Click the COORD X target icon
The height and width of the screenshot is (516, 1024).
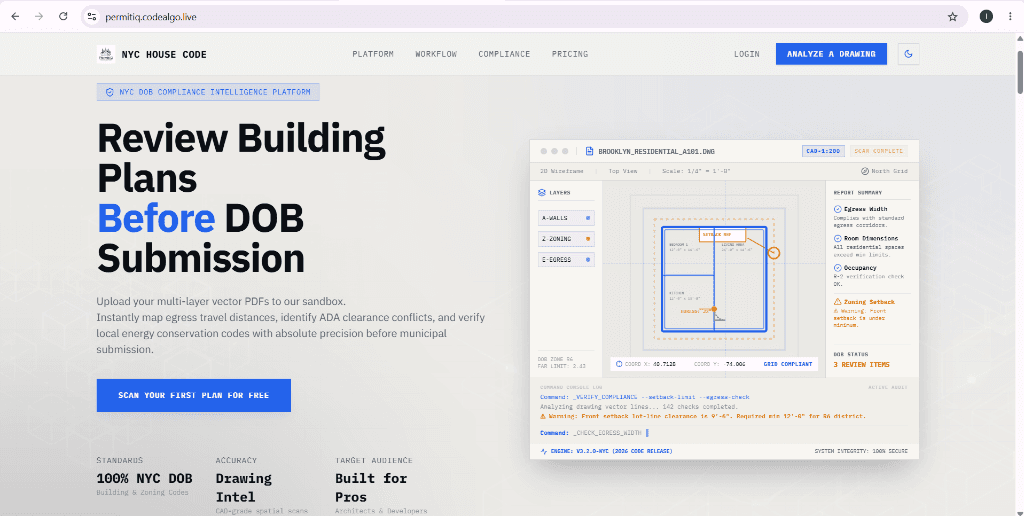tap(619, 364)
